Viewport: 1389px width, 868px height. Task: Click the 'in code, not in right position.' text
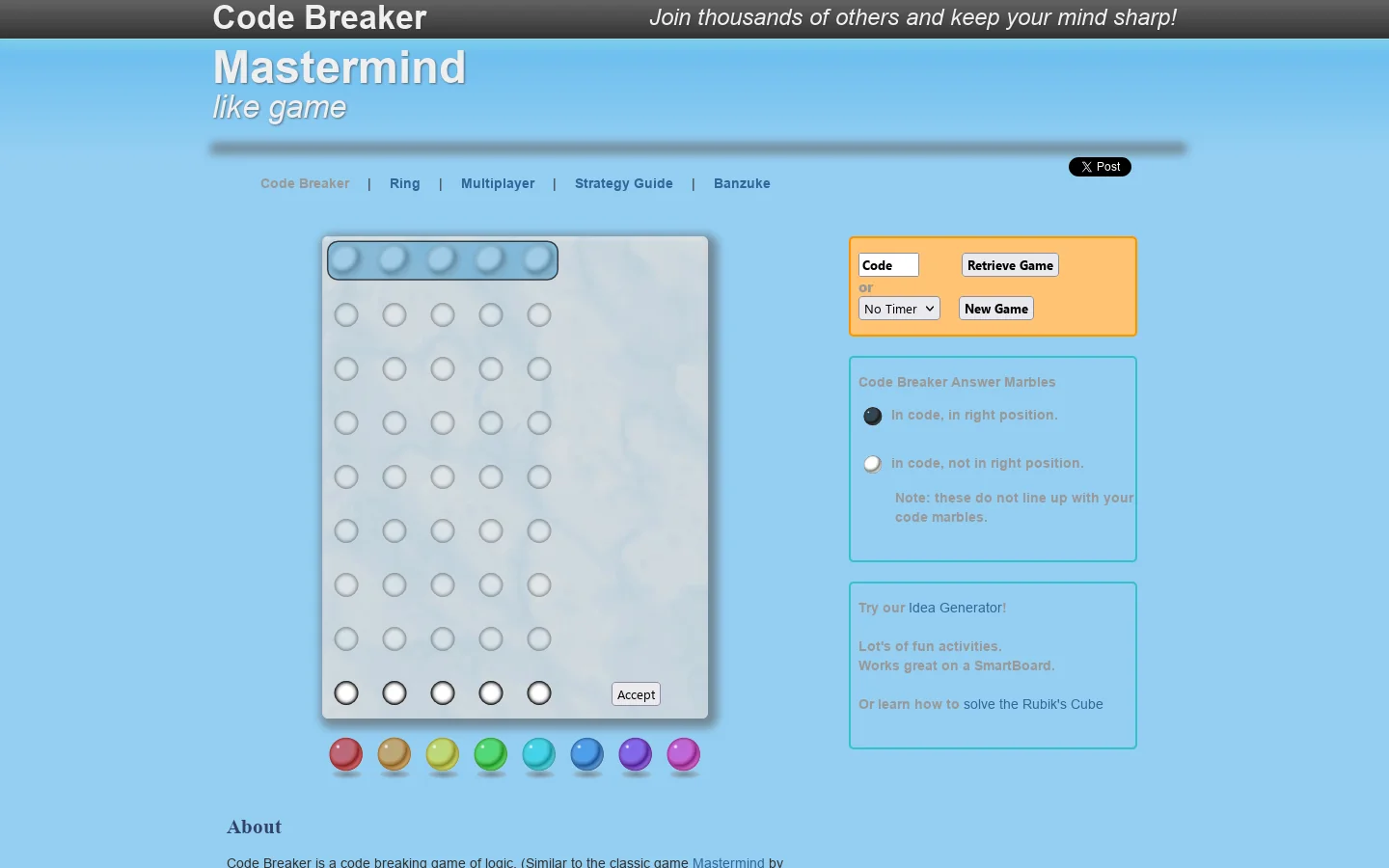[988, 463]
